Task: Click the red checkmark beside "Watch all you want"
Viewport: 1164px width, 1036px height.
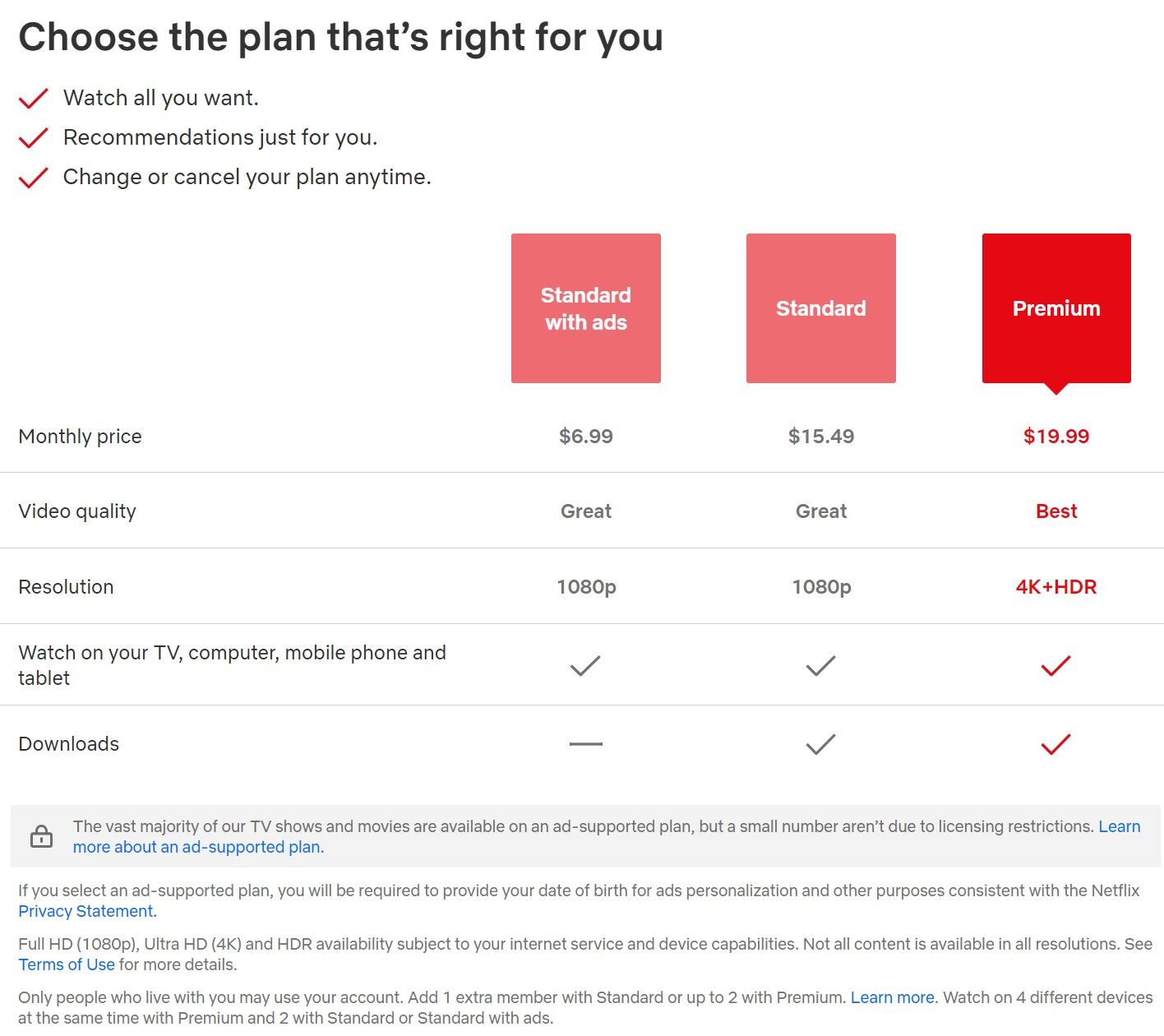Action: [x=32, y=98]
